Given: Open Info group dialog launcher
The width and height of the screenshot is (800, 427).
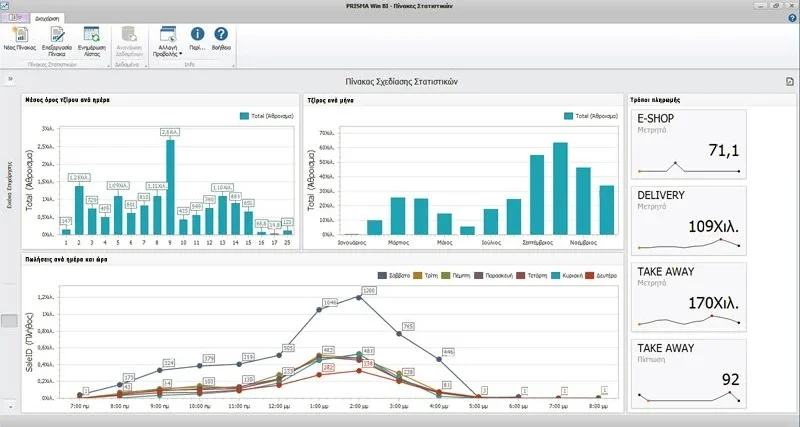Looking at the screenshot, I should 234,66.
